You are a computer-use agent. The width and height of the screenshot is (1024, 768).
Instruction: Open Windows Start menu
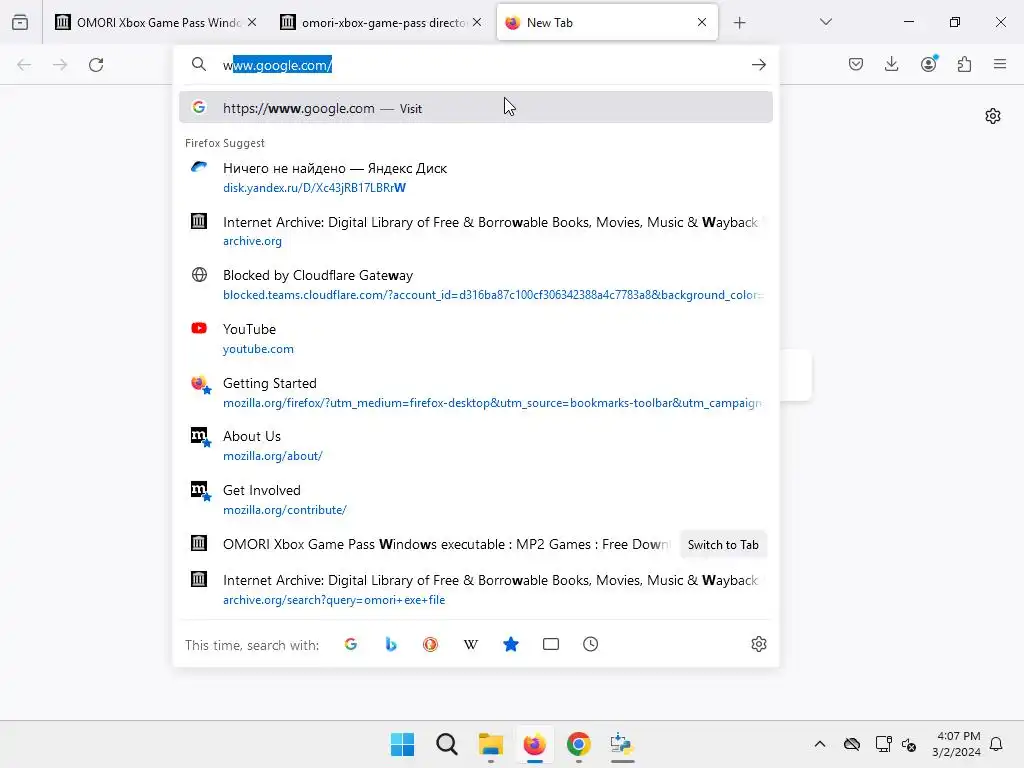[x=402, y=744]
